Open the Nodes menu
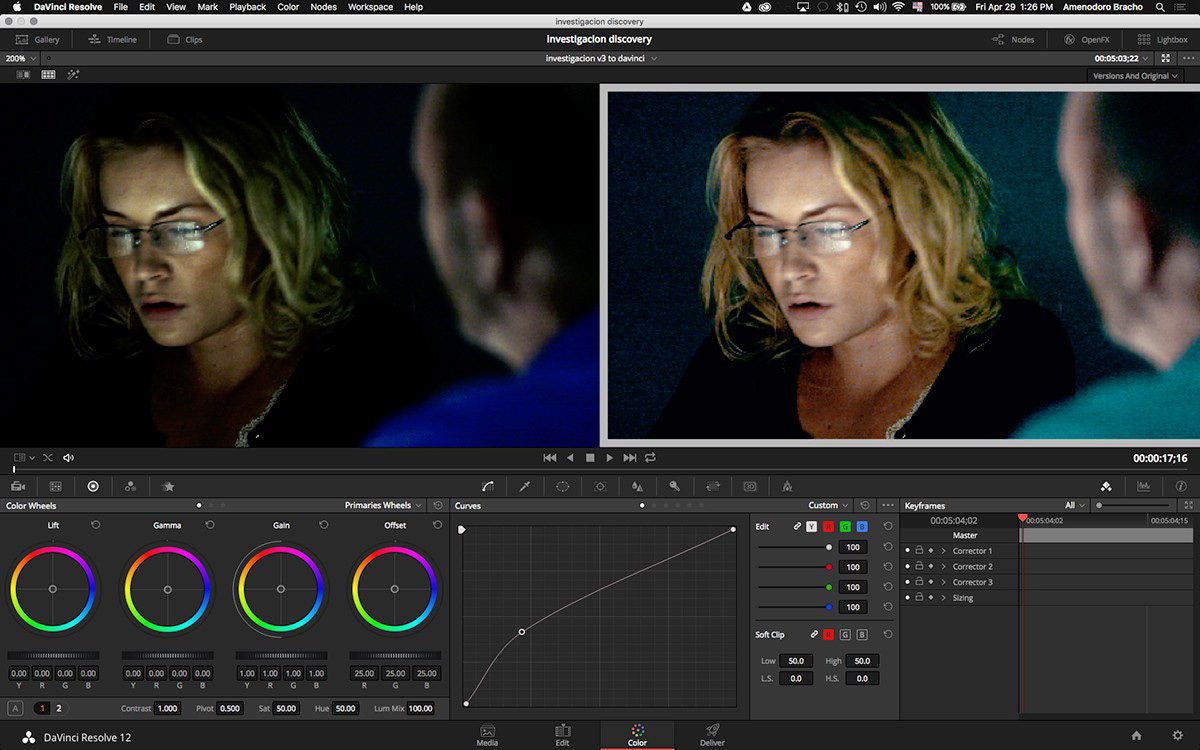This screenshot has height=750, width=1200. click(323, 7)
